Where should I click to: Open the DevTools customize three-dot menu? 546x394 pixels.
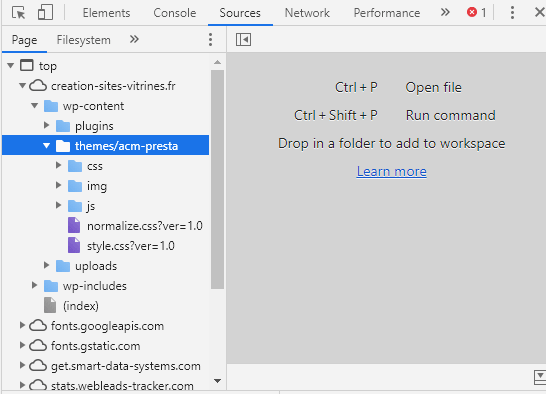coord(512,13)
